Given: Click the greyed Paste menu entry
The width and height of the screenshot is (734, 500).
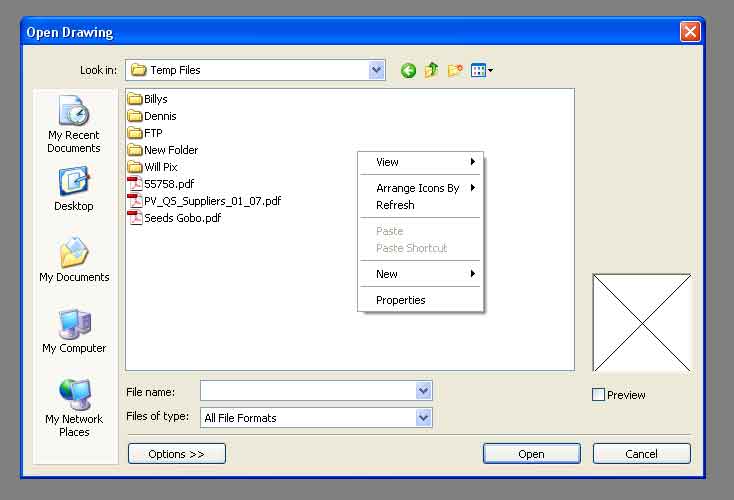Looking at the screenshot, I should (x=420, y=231).
